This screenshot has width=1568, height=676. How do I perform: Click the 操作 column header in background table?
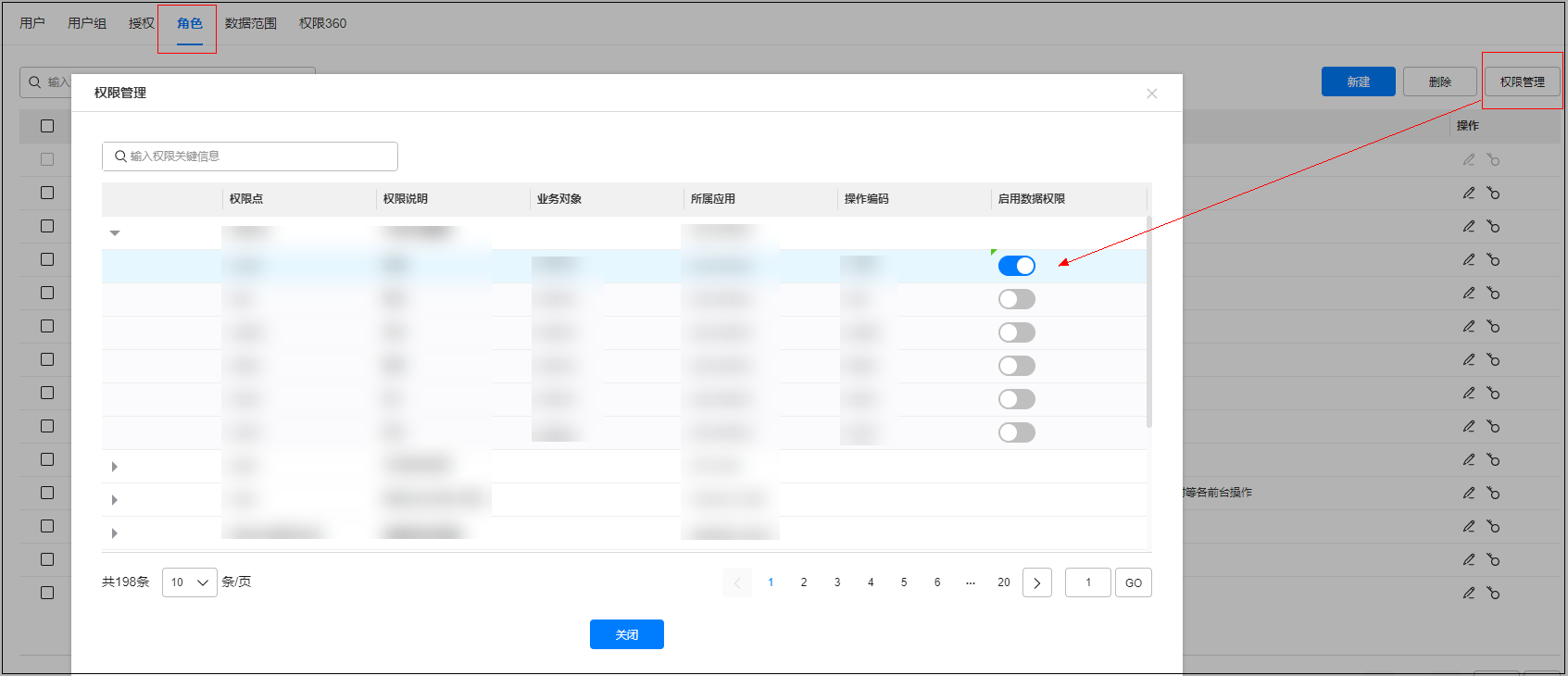point(1468,126)
